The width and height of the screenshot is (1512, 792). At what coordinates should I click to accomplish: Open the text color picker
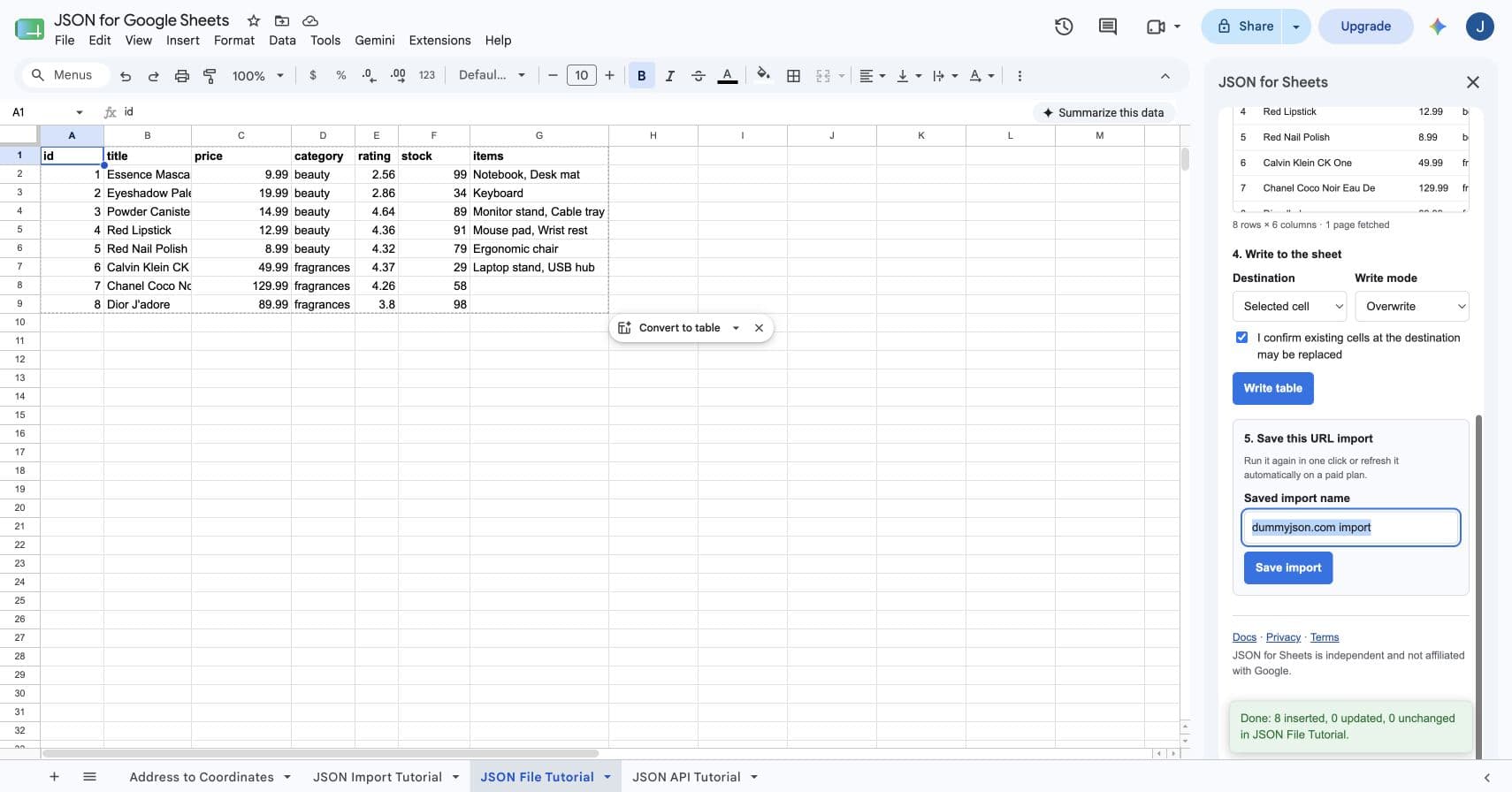click(x=727, y=76)
